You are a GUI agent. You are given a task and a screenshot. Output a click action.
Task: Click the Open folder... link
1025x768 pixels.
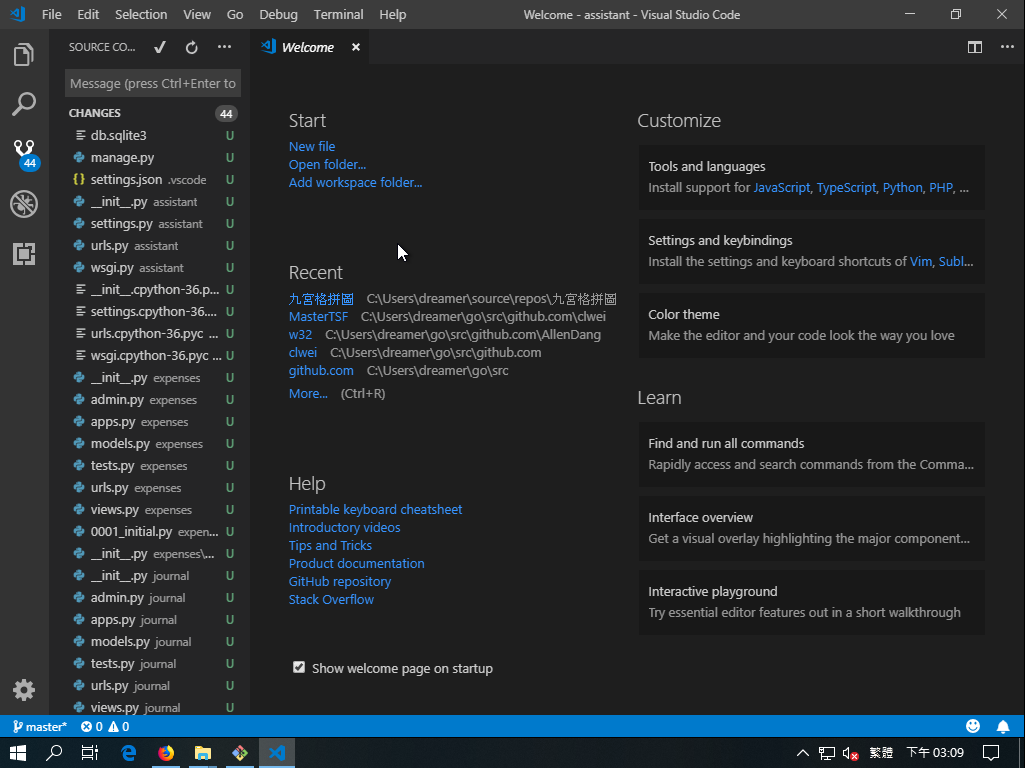pyautogui.click(x=327, y=164)
